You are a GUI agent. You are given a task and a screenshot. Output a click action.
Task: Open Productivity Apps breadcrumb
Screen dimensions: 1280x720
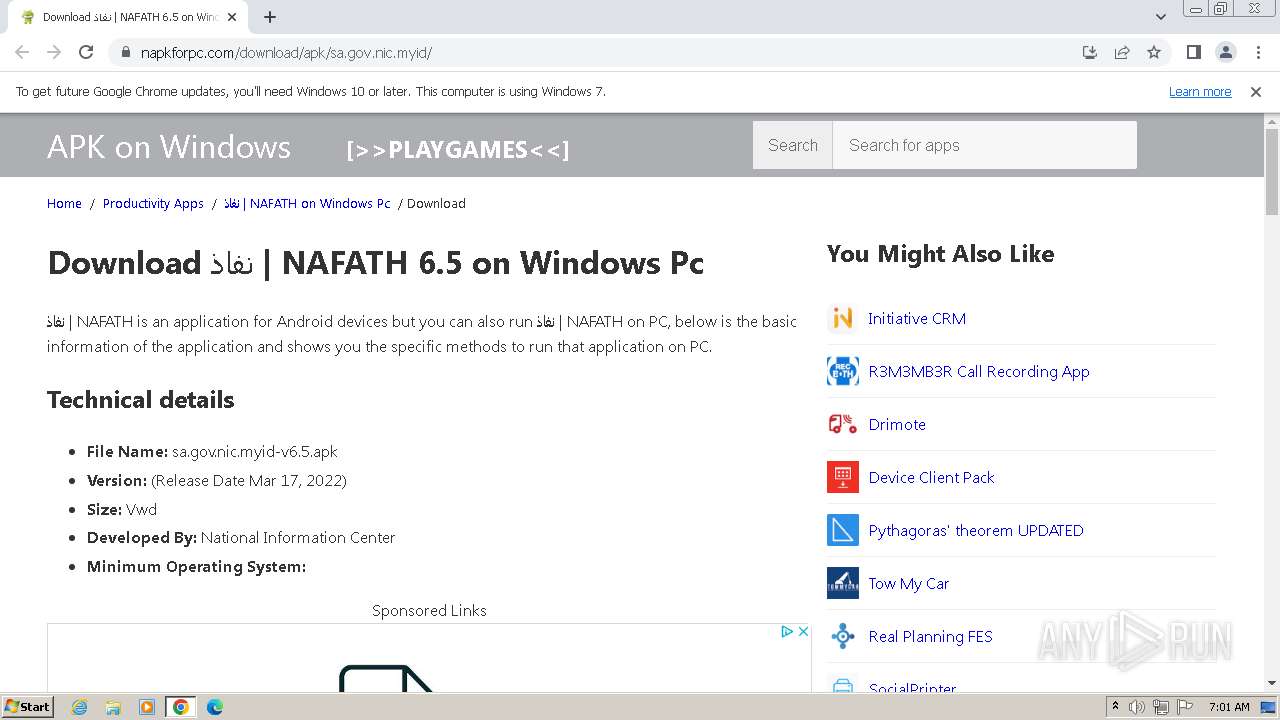click(153, 203)
